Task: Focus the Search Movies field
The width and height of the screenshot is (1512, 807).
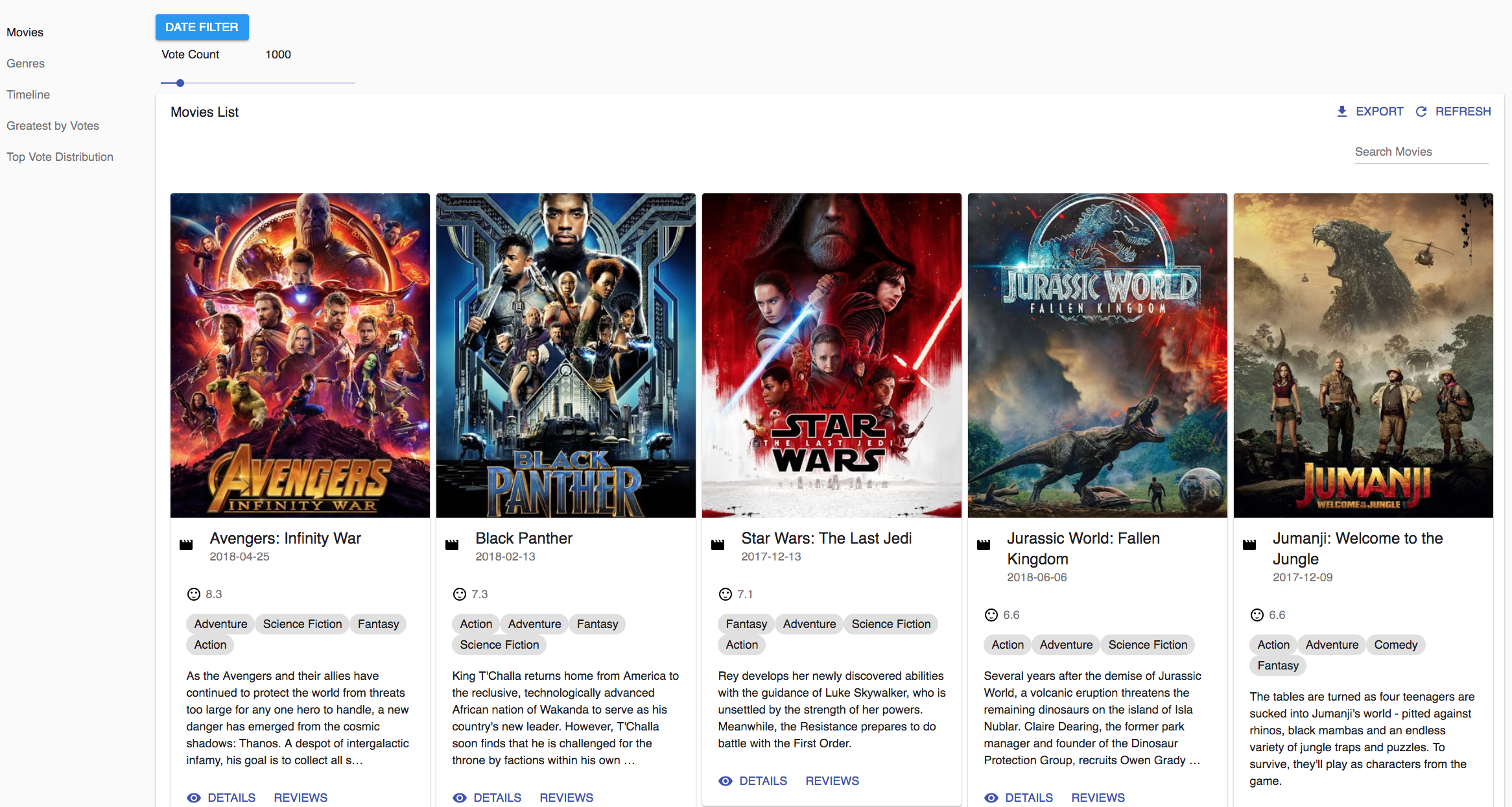Action: 1421,152
